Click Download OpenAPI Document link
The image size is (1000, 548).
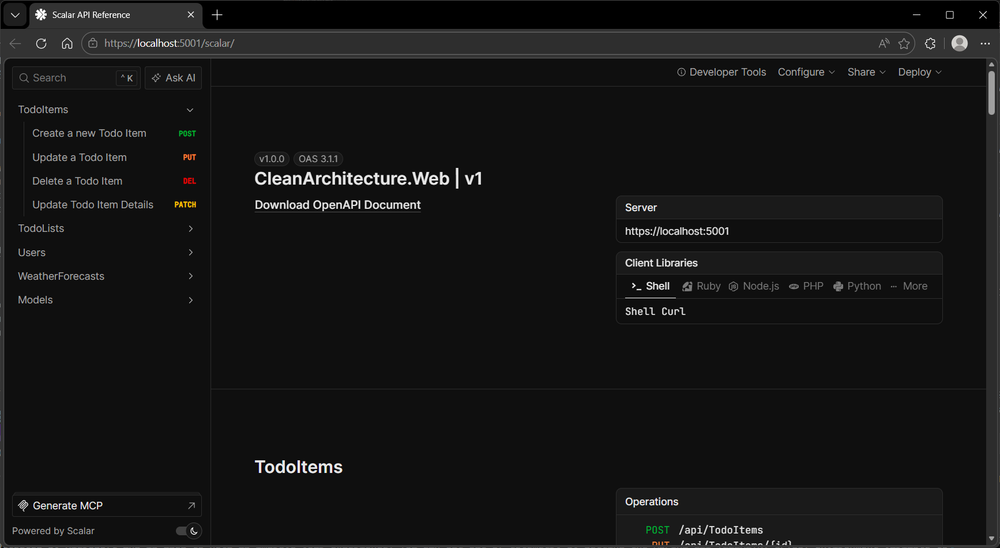point(337,205)
